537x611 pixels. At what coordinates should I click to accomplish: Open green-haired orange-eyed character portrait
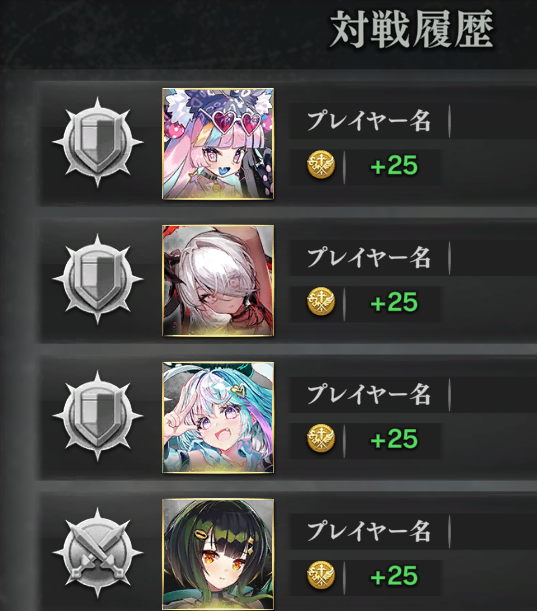tap(218, 555)
